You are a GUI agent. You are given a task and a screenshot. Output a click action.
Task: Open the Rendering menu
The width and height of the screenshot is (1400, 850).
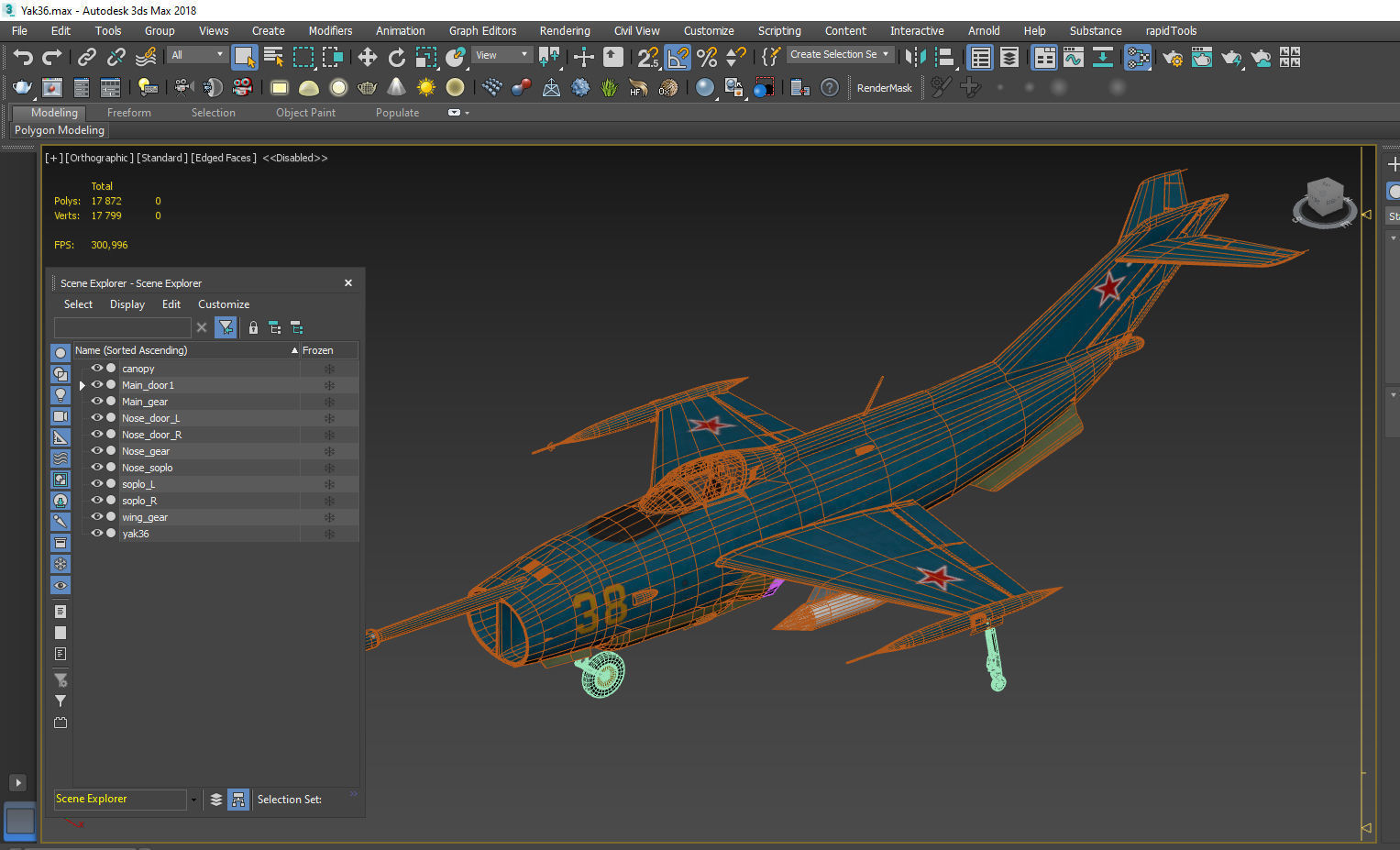click(565, 31)
